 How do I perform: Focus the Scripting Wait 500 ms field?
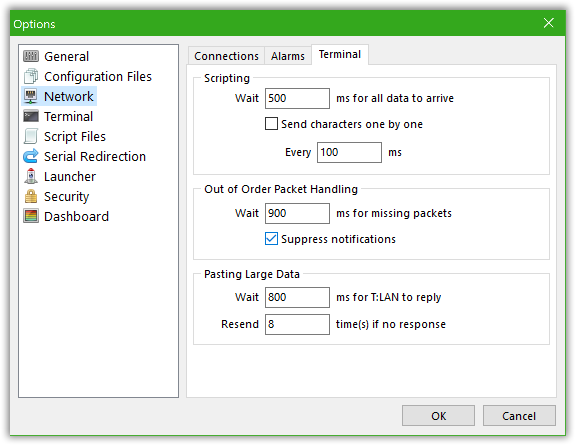tap(297, 98)
